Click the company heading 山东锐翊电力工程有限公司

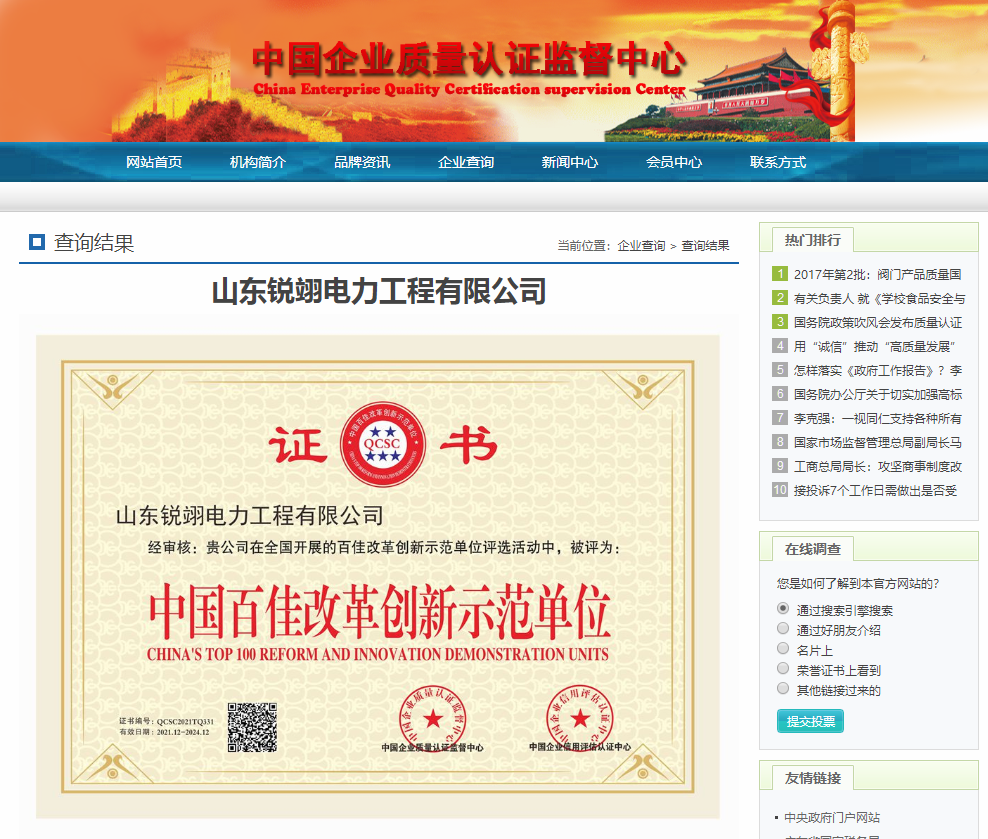[x=379, y=292]
